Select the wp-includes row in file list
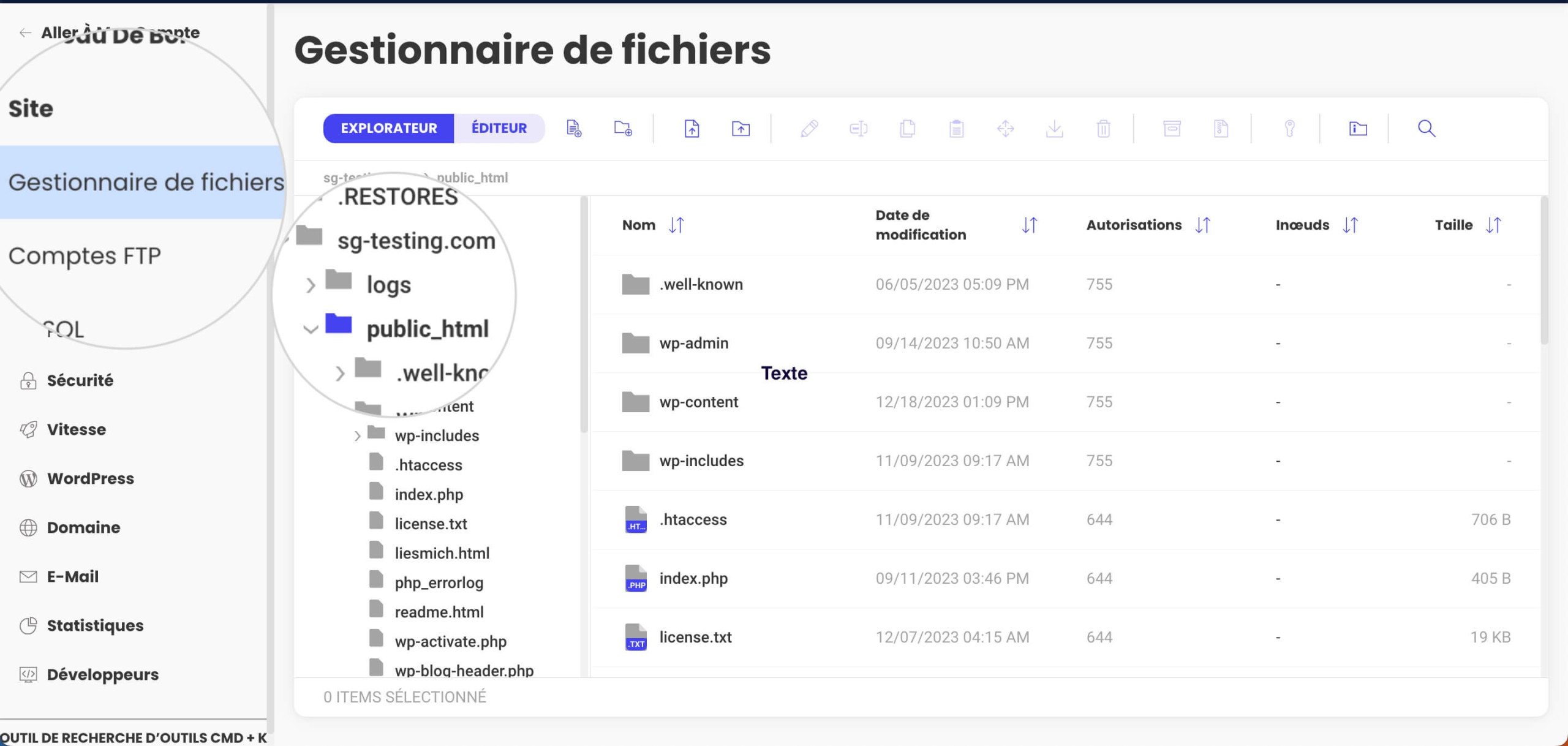The image size is (1568, 746). coord(1066,461)
